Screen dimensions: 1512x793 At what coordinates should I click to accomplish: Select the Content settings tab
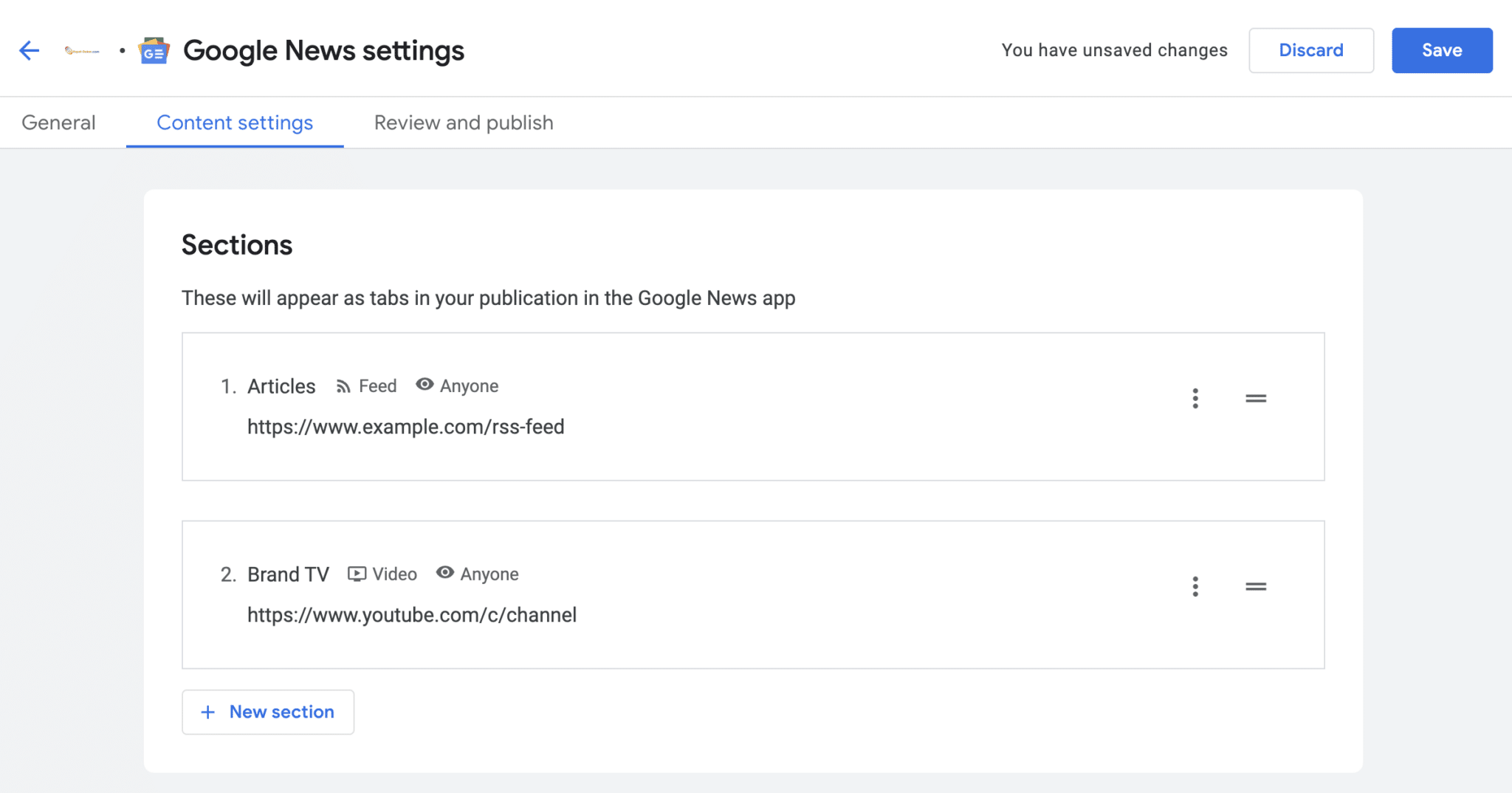235,123
